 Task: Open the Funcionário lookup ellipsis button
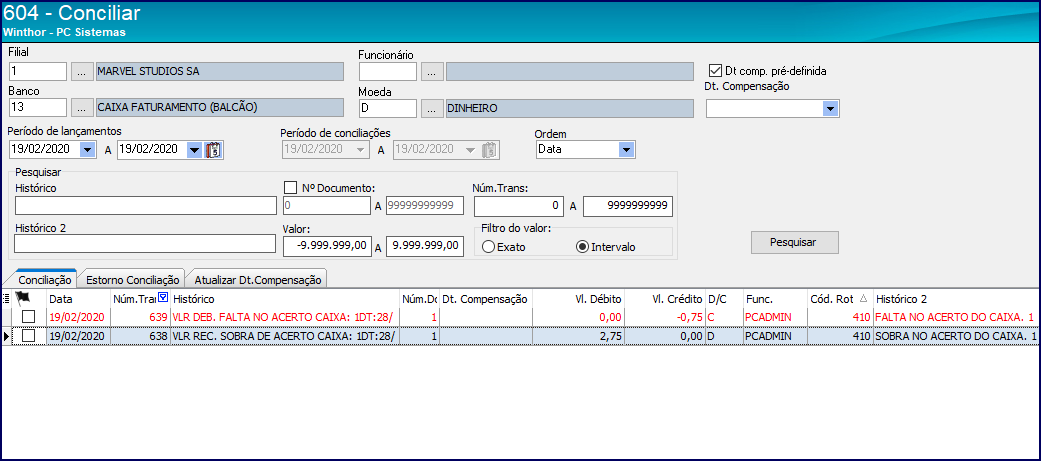[x=431, y=72]
